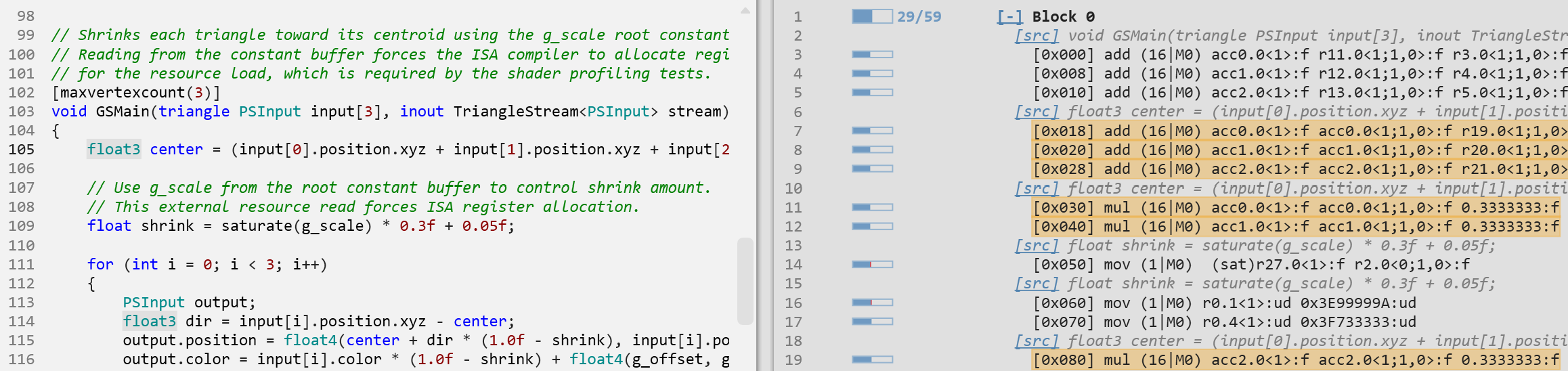This screenshot has height=371, width=1568.
Task: Select the instruction at [0x000]
Action: pyautogui.click(x=1300, y=54)
